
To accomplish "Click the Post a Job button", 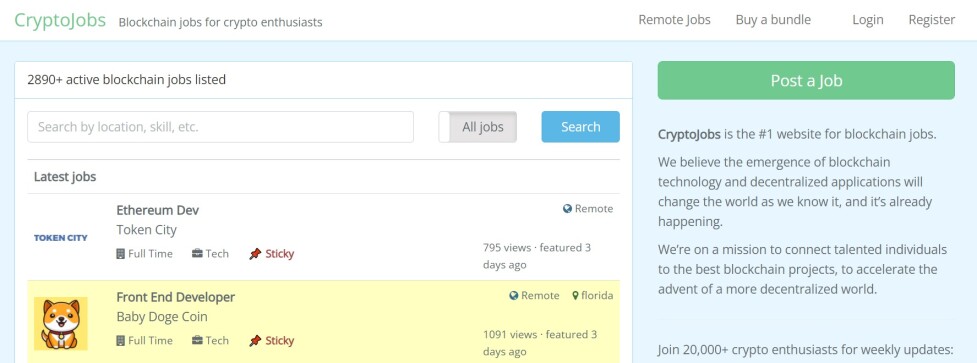I will coord(806,80).
